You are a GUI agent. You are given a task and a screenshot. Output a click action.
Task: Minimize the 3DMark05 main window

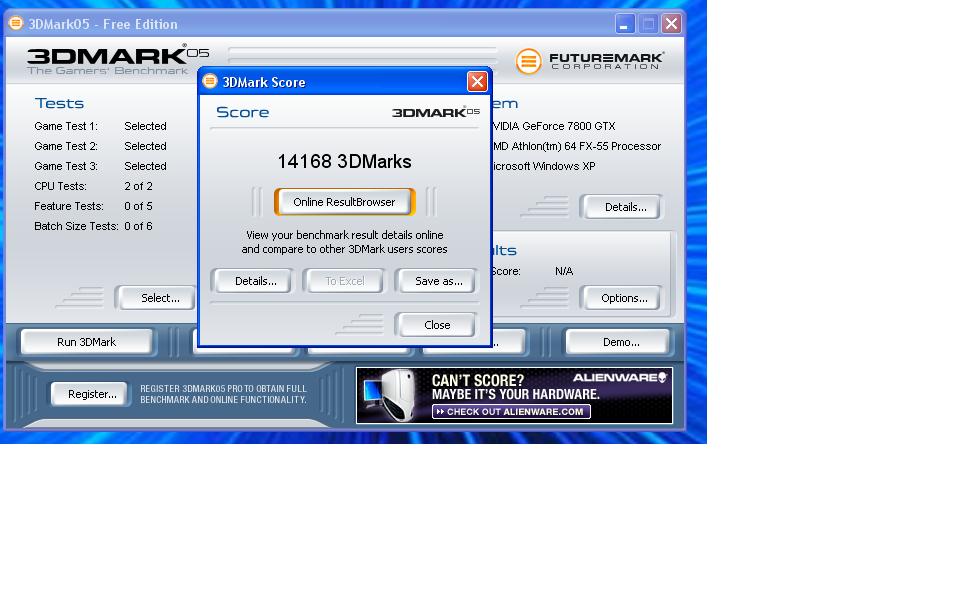click(624, 24)
